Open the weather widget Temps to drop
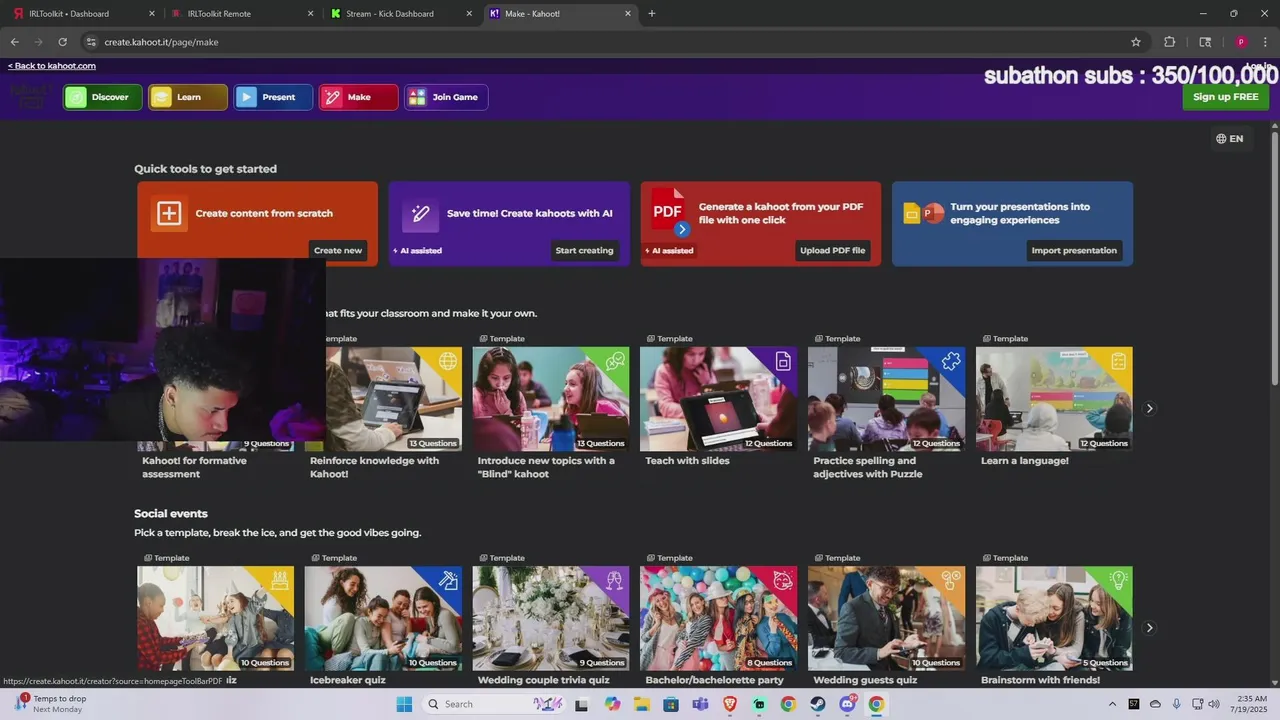 pyautogui.click(x=50, y=704)
